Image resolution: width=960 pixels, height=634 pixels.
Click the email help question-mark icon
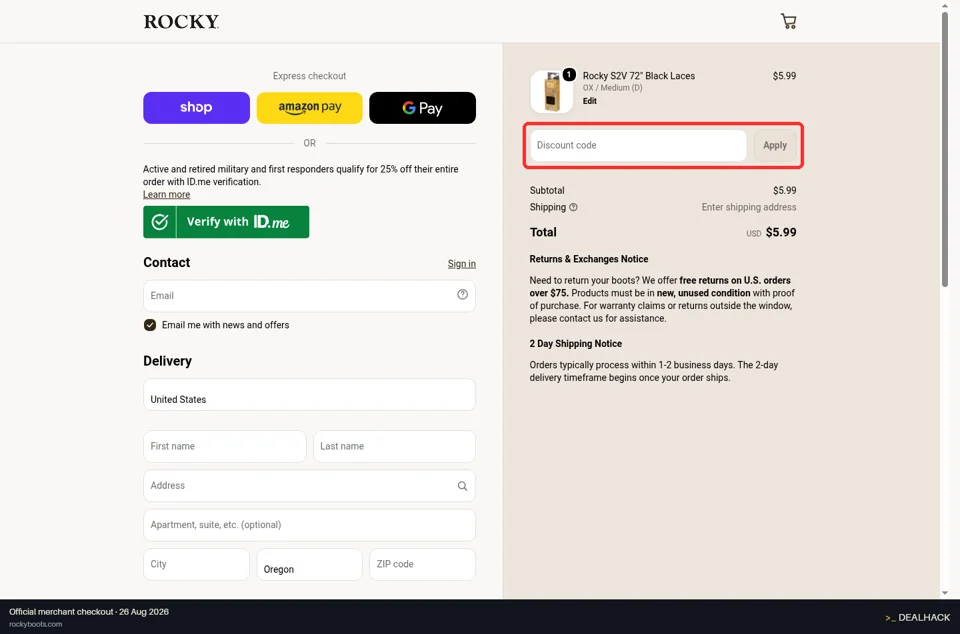[462, 294]
